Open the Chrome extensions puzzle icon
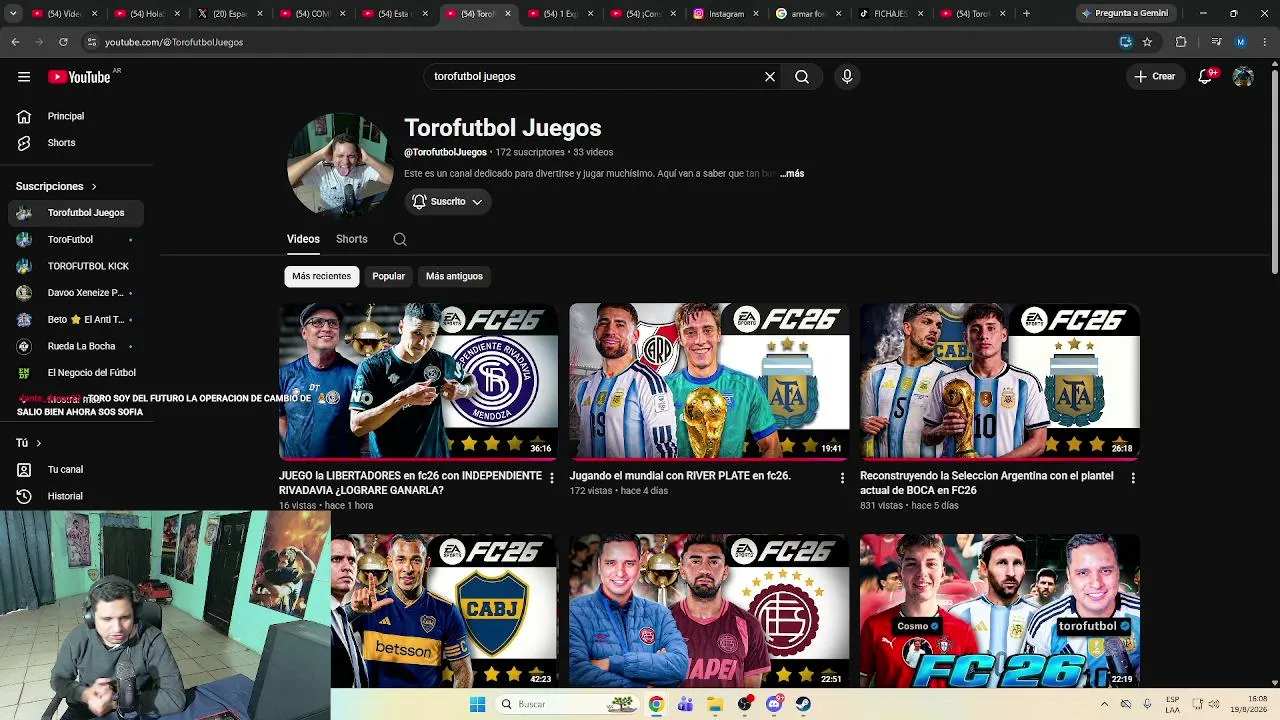 [x=1181, y=42]
